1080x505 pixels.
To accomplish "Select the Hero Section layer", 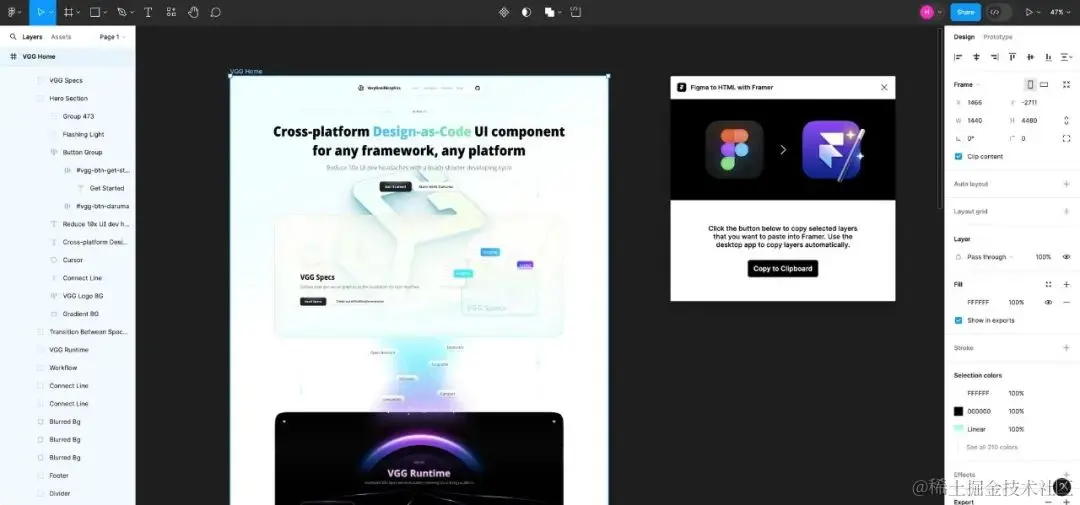I will coord(68,99).
